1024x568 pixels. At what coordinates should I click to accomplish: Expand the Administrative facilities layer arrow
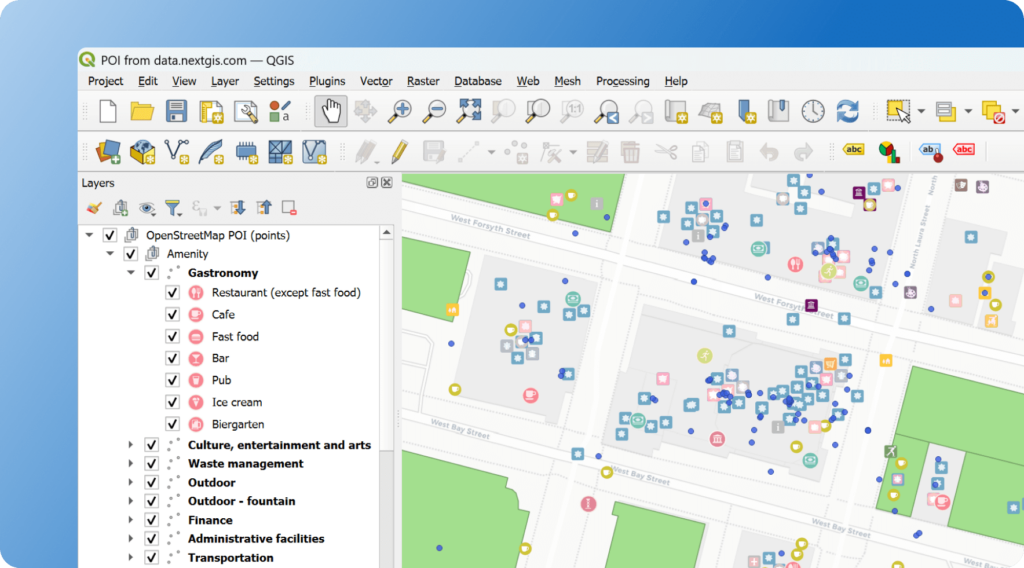click(131, 539)
